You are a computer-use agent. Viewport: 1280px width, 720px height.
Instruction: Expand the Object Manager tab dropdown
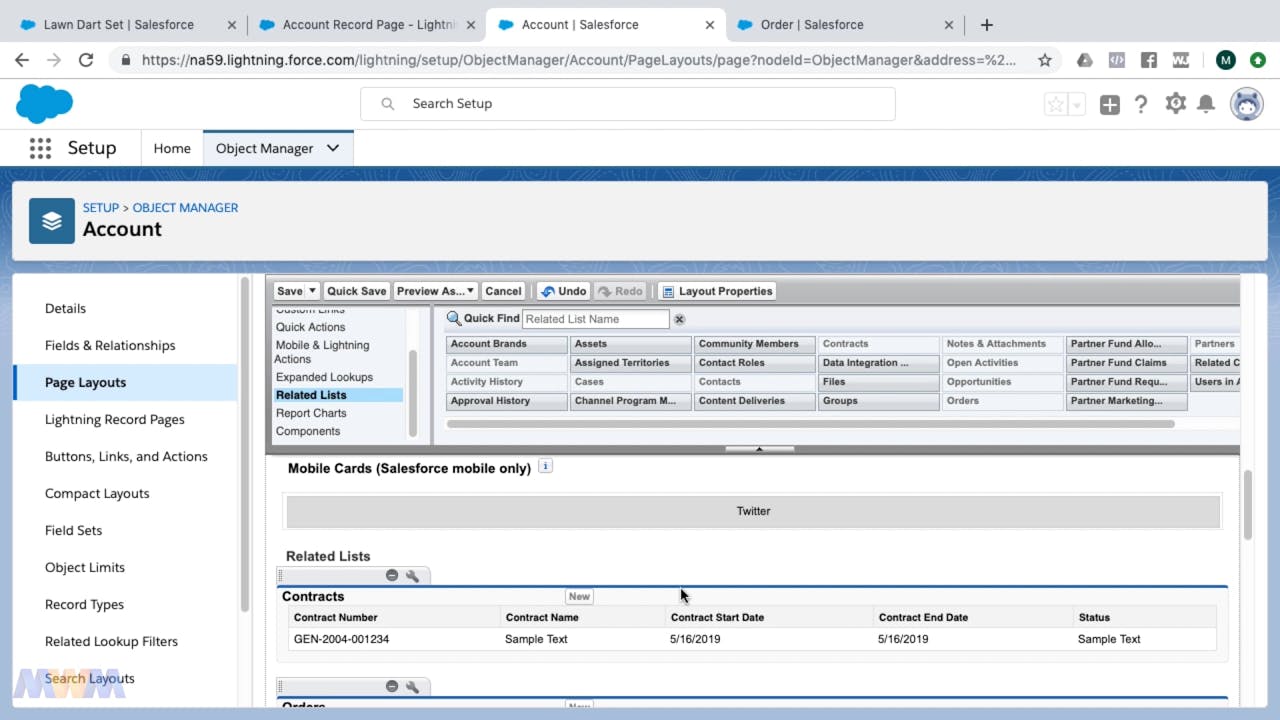pos(333,148)
